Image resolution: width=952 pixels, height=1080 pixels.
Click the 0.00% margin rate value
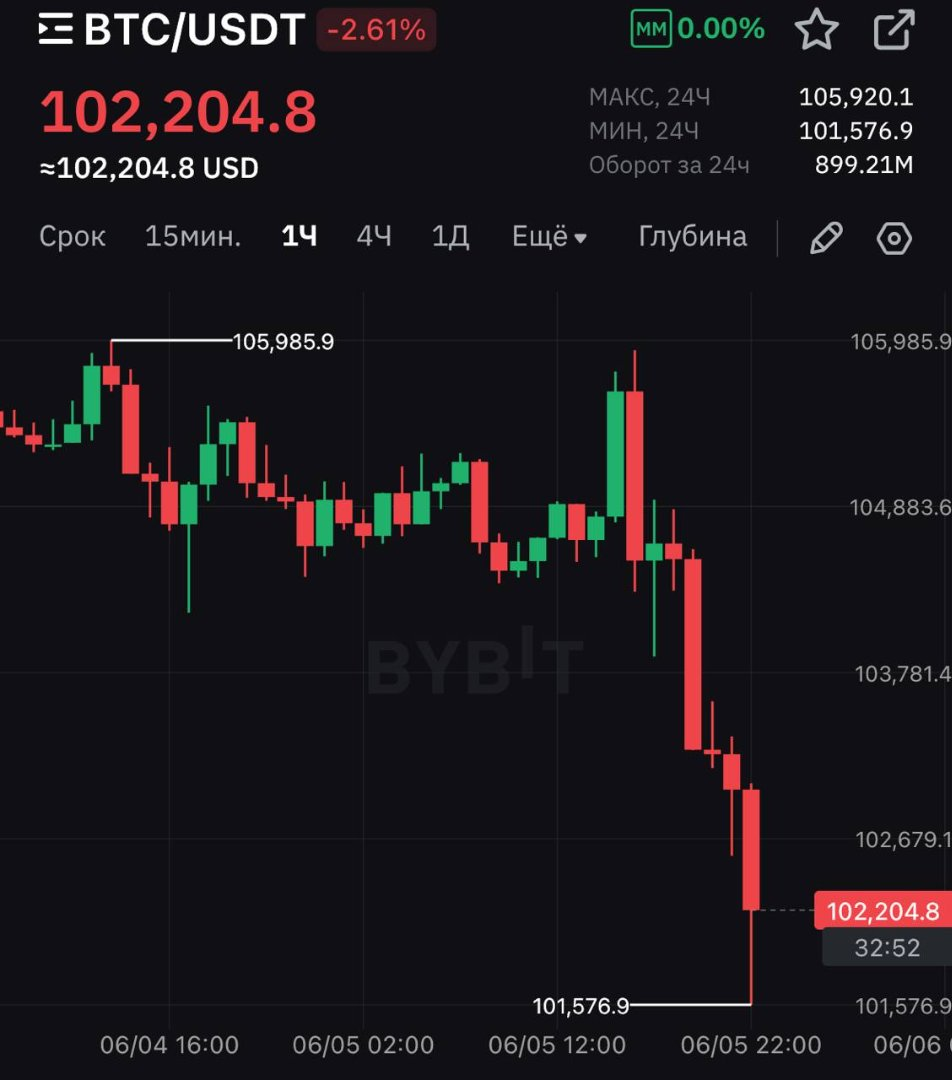click(x=721, y=30)
